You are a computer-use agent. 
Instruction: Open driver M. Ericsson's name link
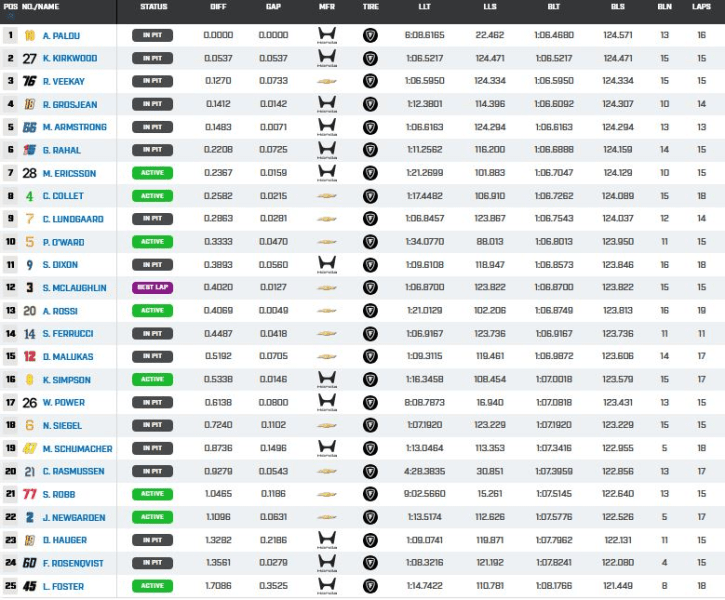coord(69,173)
